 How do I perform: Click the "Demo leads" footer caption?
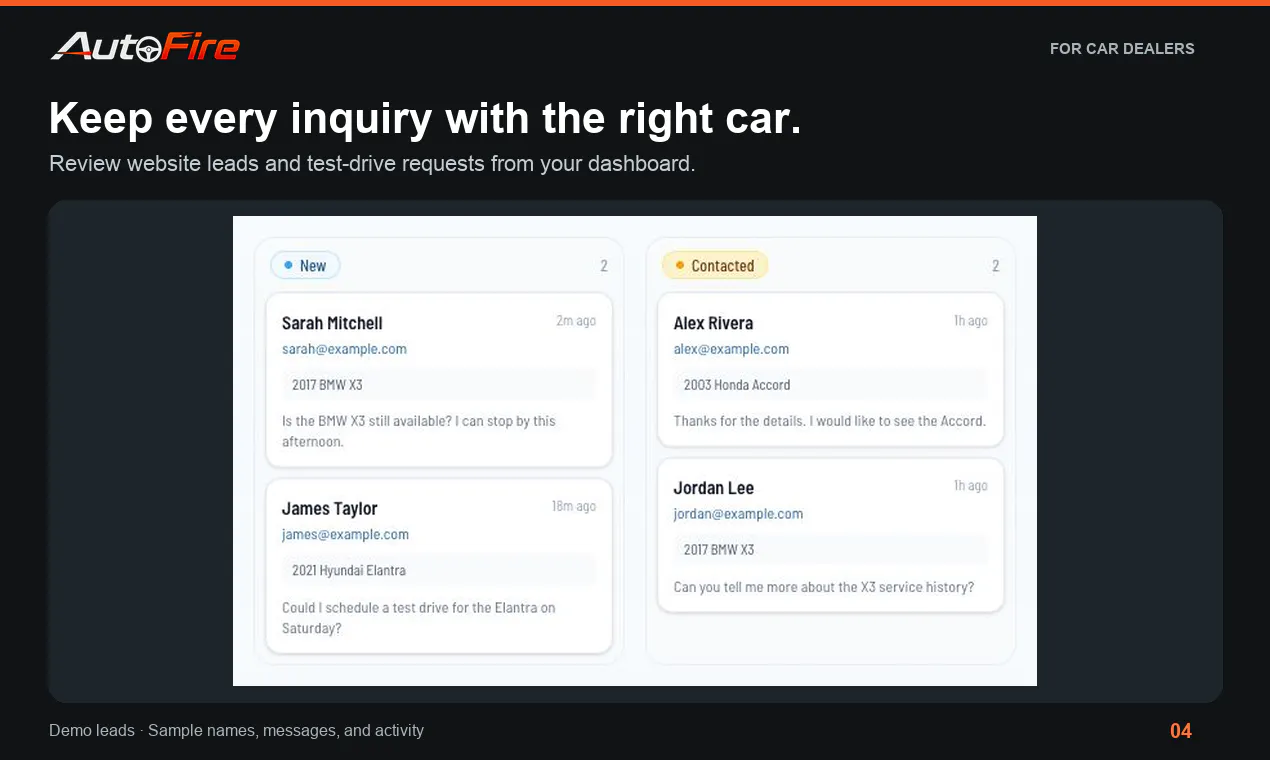(236, 731)
